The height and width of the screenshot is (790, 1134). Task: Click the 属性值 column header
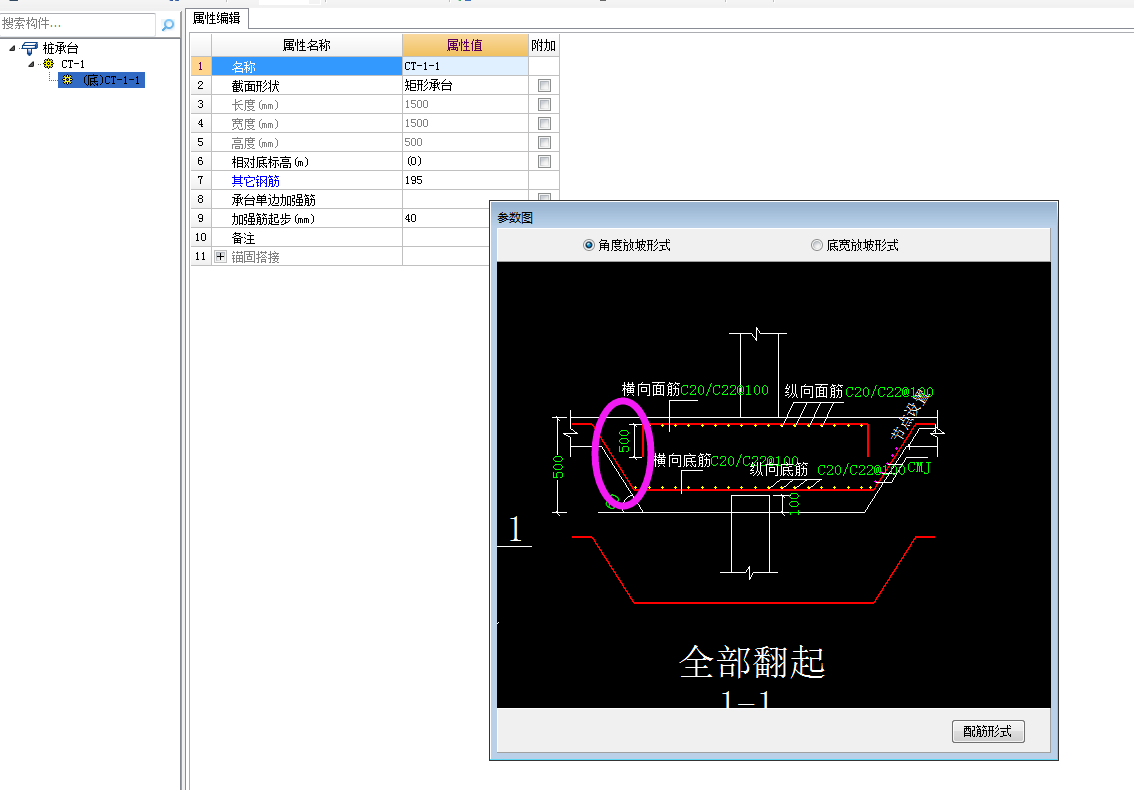point(465,45)
